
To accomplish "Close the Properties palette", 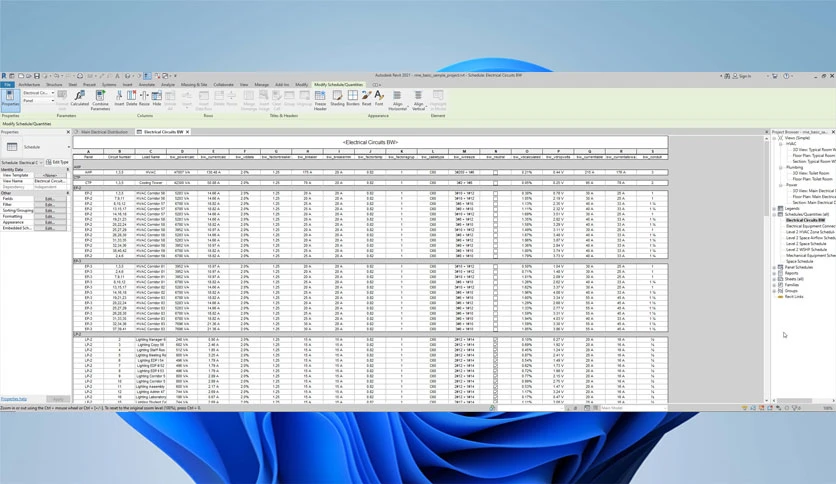I will coord(68,132).
